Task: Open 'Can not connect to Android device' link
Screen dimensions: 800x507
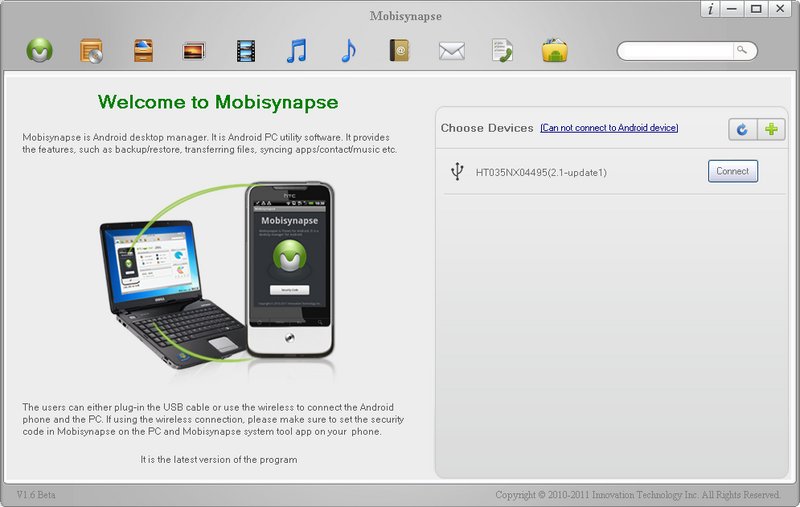Action: tap(608, 128)
